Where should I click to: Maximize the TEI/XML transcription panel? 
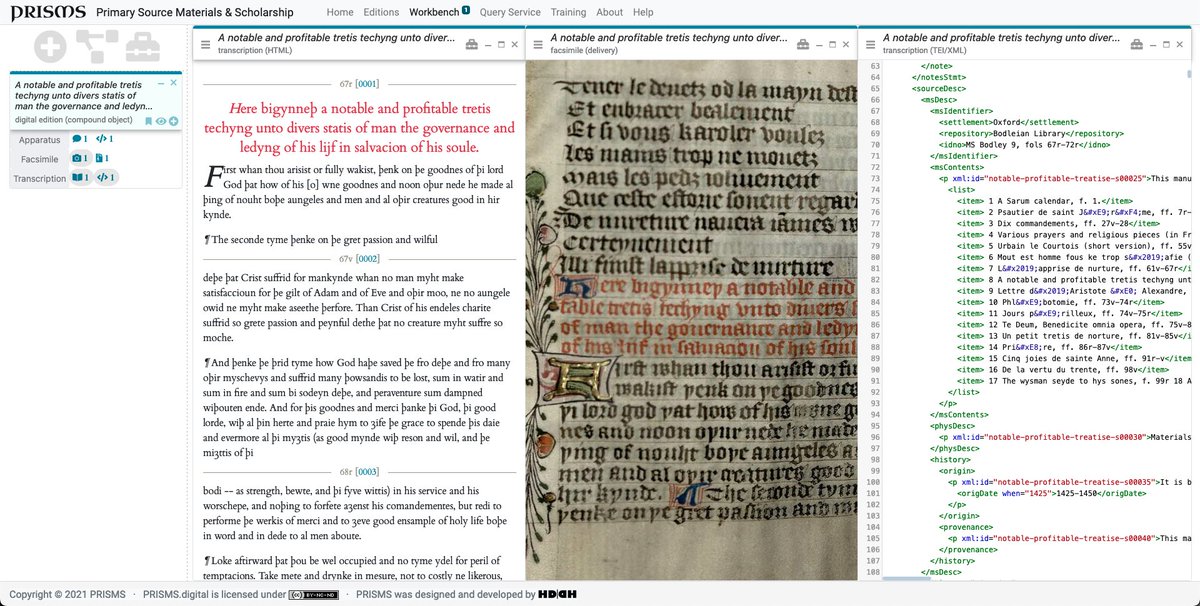1167,45
